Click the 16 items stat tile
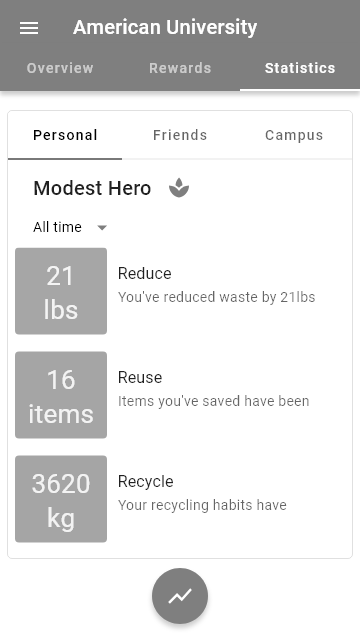The image size is (360, 640). tap(61, 395)
